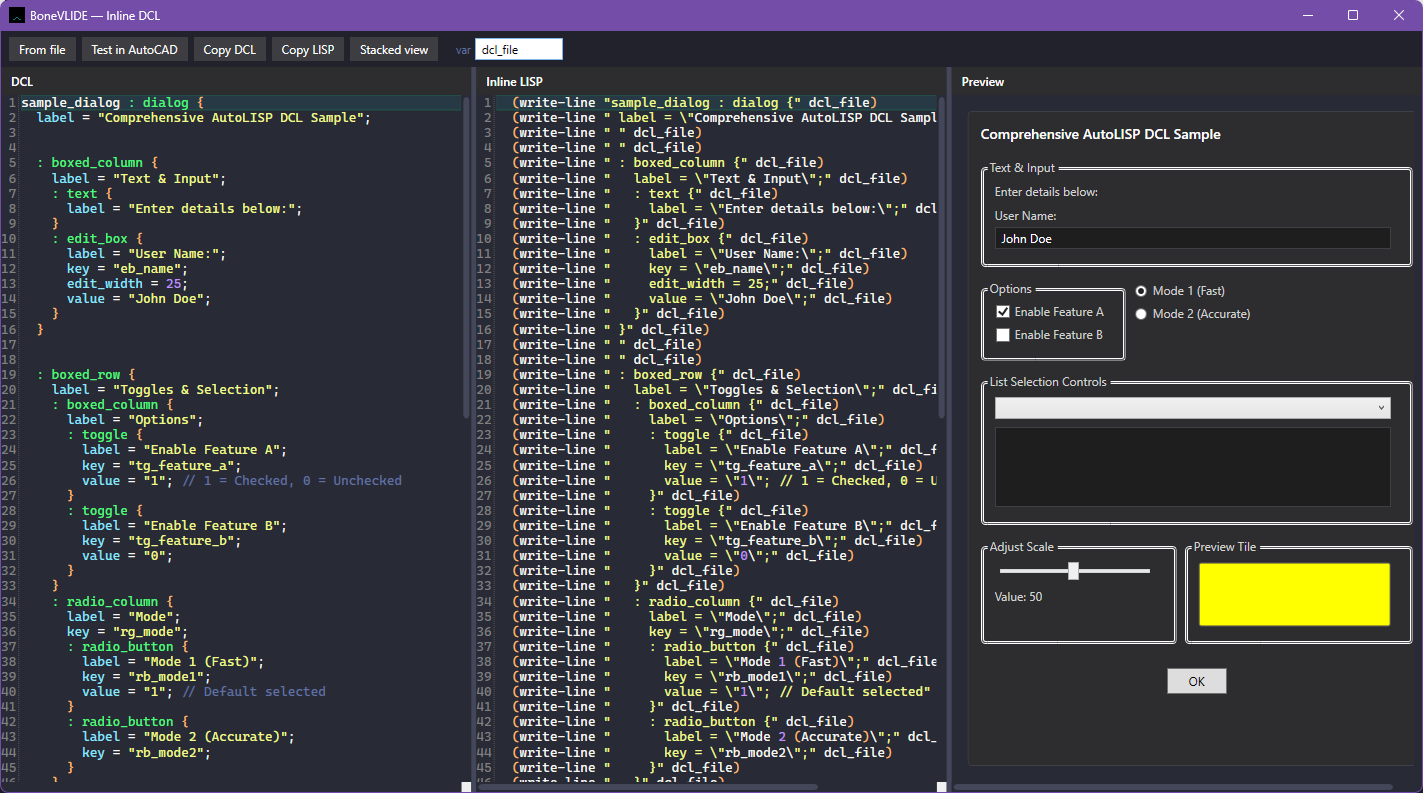1423x793 pixels.
Task: Maximize the BoneVLIDE window
Action: [x=1353, y=15]
